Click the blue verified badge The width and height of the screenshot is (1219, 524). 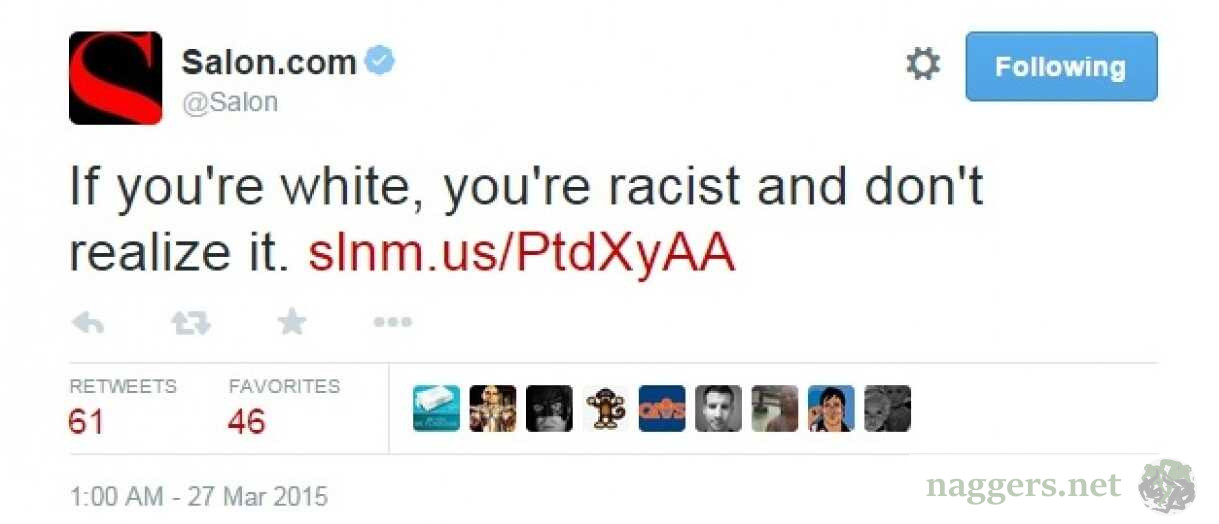tap(380, 62)
